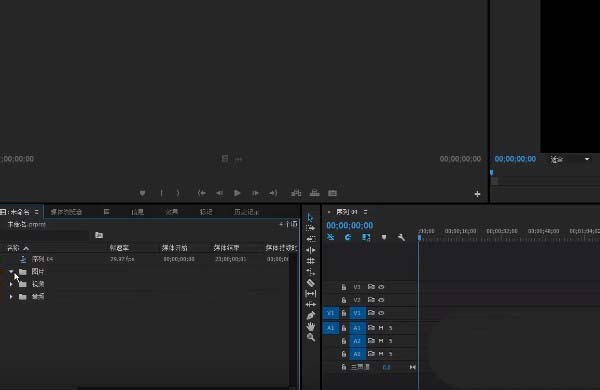This screenshot has height=390, width=600.
Task: Select the Rolling Edit tool
Action: pos(310,261)
